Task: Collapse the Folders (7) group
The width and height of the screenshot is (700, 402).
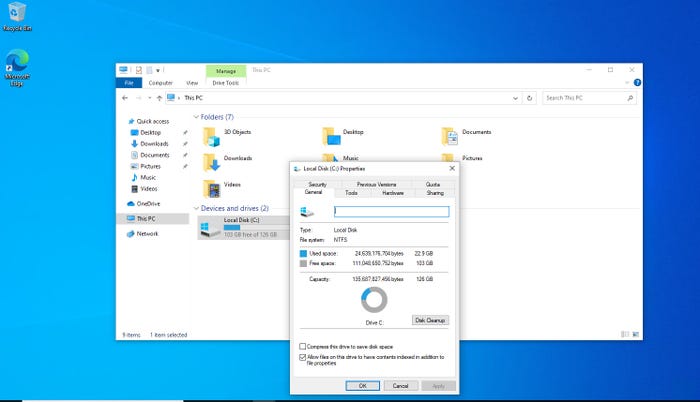Action: [196, 117]
